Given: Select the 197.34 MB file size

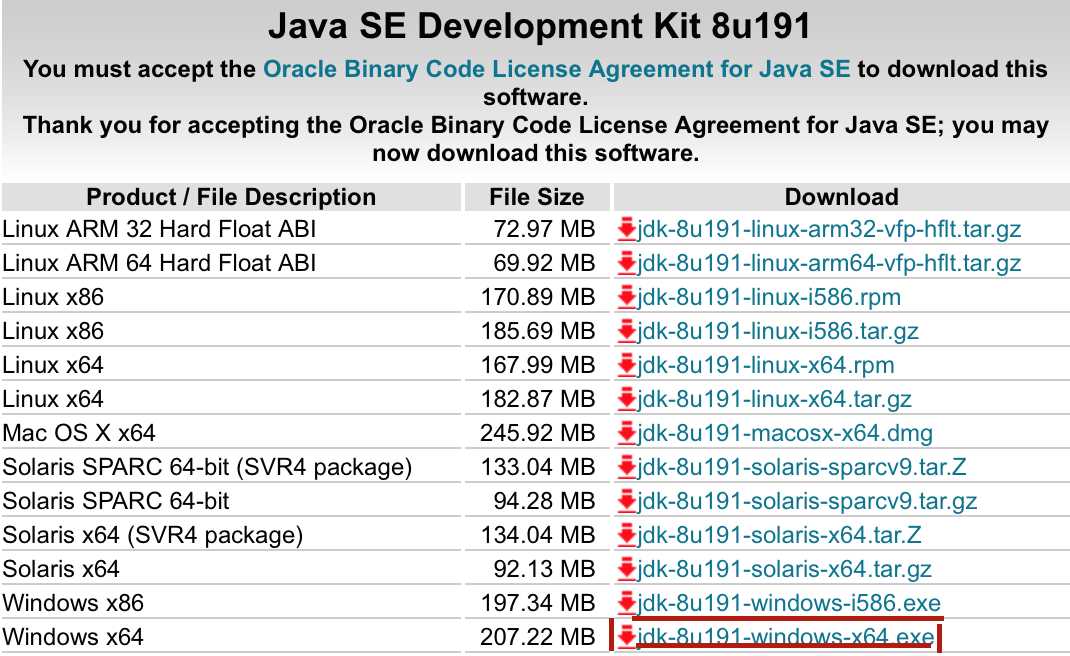Looking at the screenshot, I should click(538, 603).
